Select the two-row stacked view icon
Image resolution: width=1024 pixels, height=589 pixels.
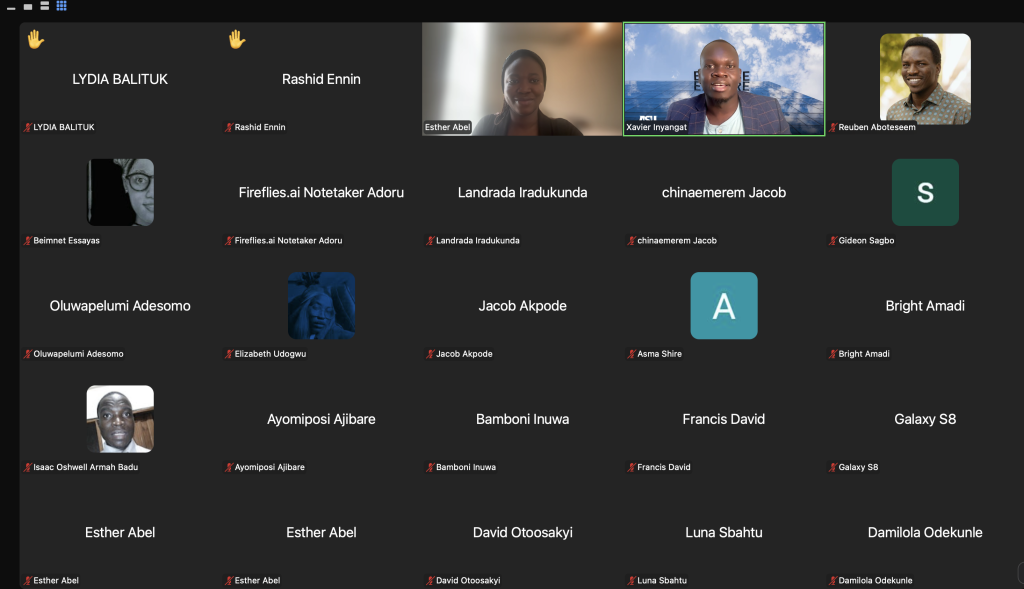pos(44,6)
